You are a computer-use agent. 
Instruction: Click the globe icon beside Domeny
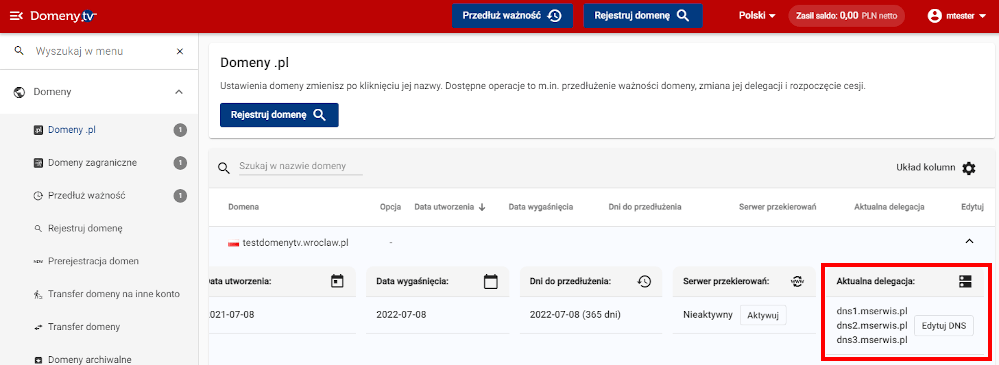[x=20, y=92]
